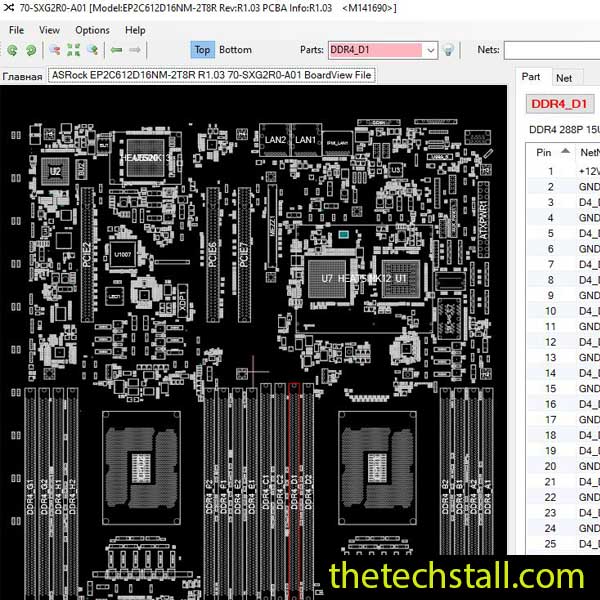
Task: Open the Options menu
Action: (92, 30)
